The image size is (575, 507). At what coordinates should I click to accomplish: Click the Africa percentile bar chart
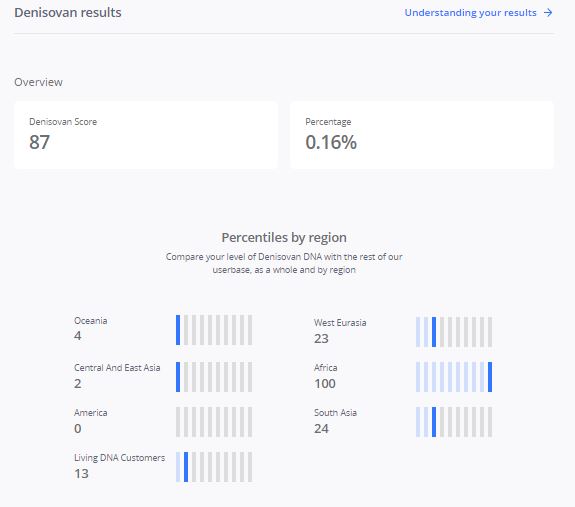tap(454, 377)
